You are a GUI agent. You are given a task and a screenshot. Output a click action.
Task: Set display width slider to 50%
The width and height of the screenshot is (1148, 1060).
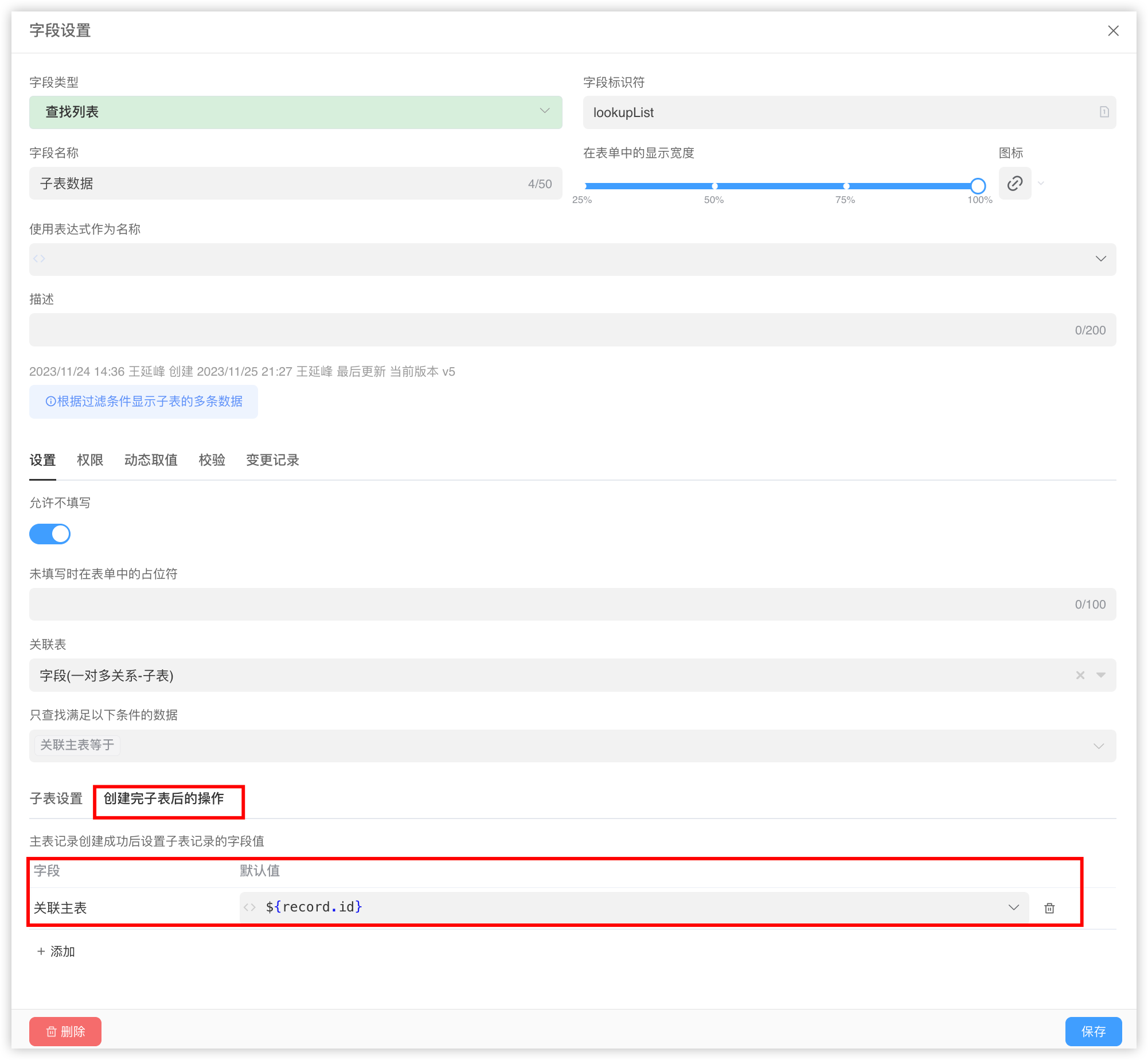click(x=714, y=186)
